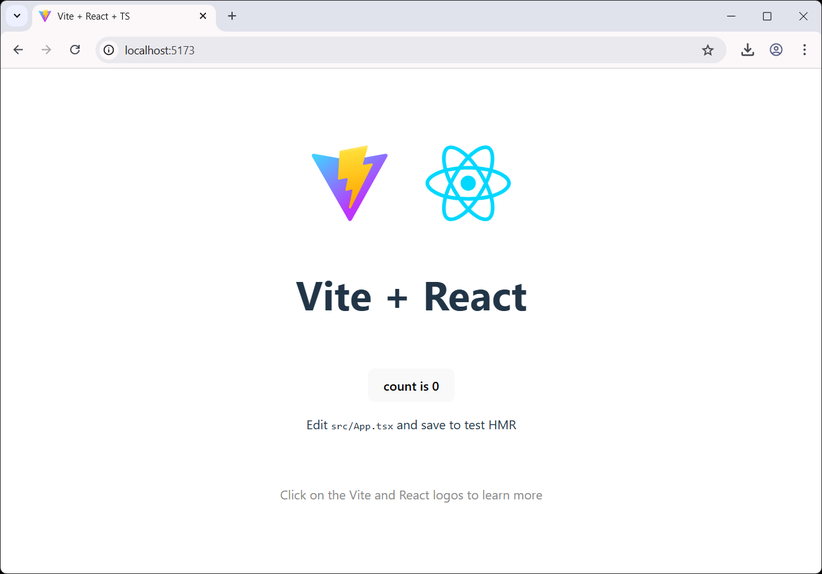Viewport: 822px width, 574px height.
Task: Expand the tab search dropdown arrow
Action: 17,16
